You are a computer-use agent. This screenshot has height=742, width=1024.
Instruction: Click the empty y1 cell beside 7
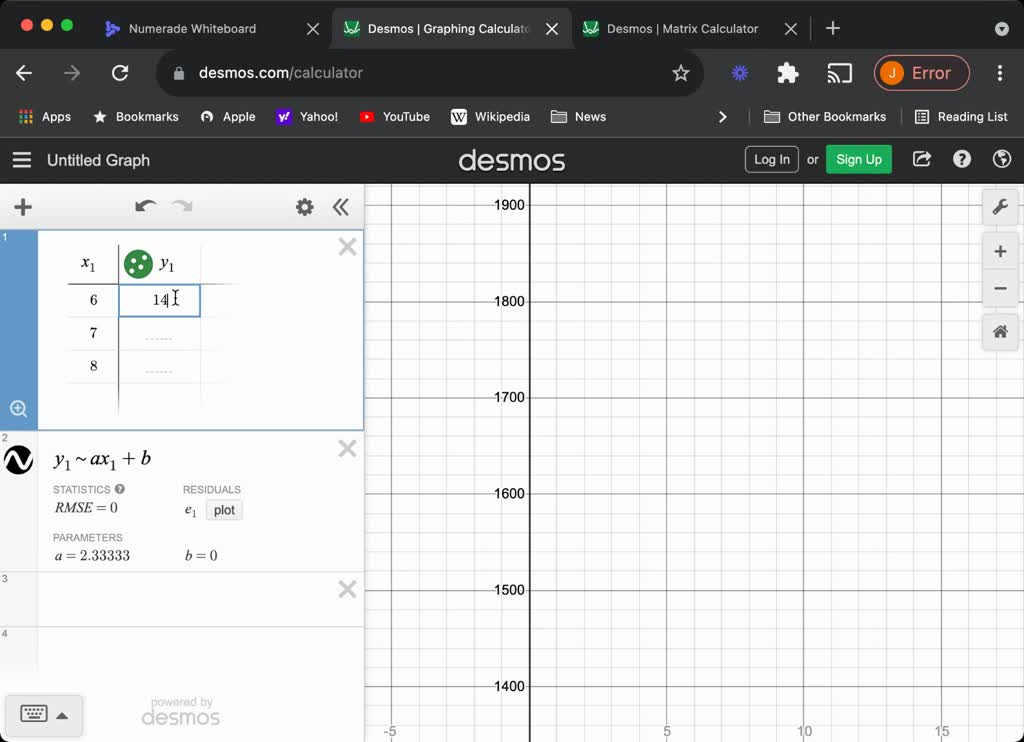[159, 334]
